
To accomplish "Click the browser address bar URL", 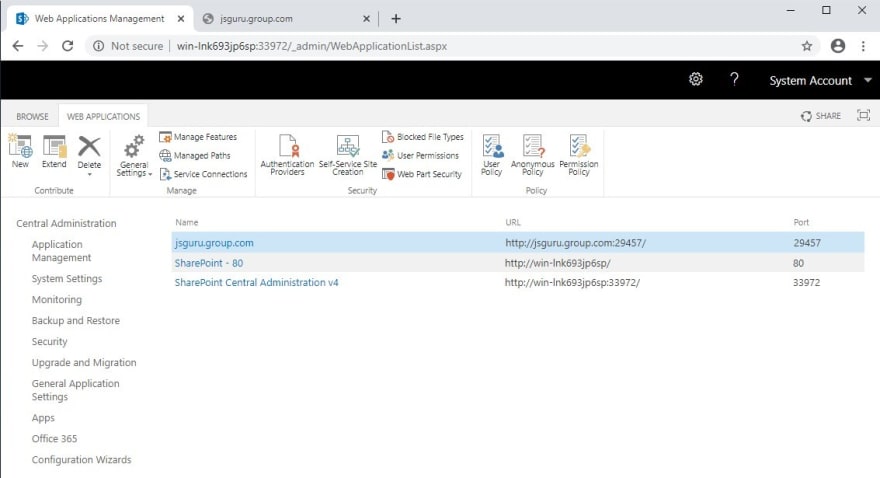I will point(311,46).
